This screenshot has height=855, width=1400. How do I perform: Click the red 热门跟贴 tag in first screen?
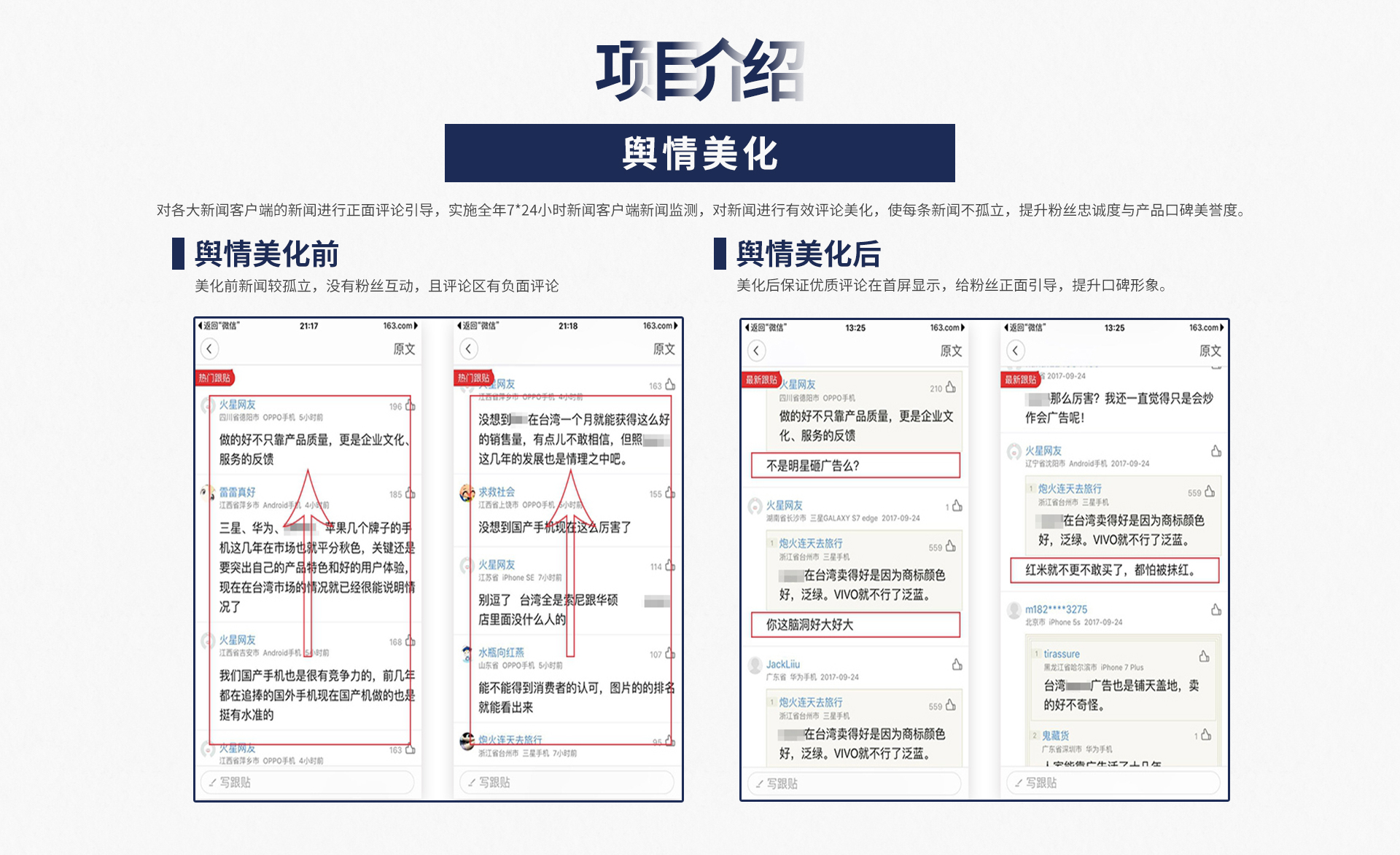pos(214,378)
